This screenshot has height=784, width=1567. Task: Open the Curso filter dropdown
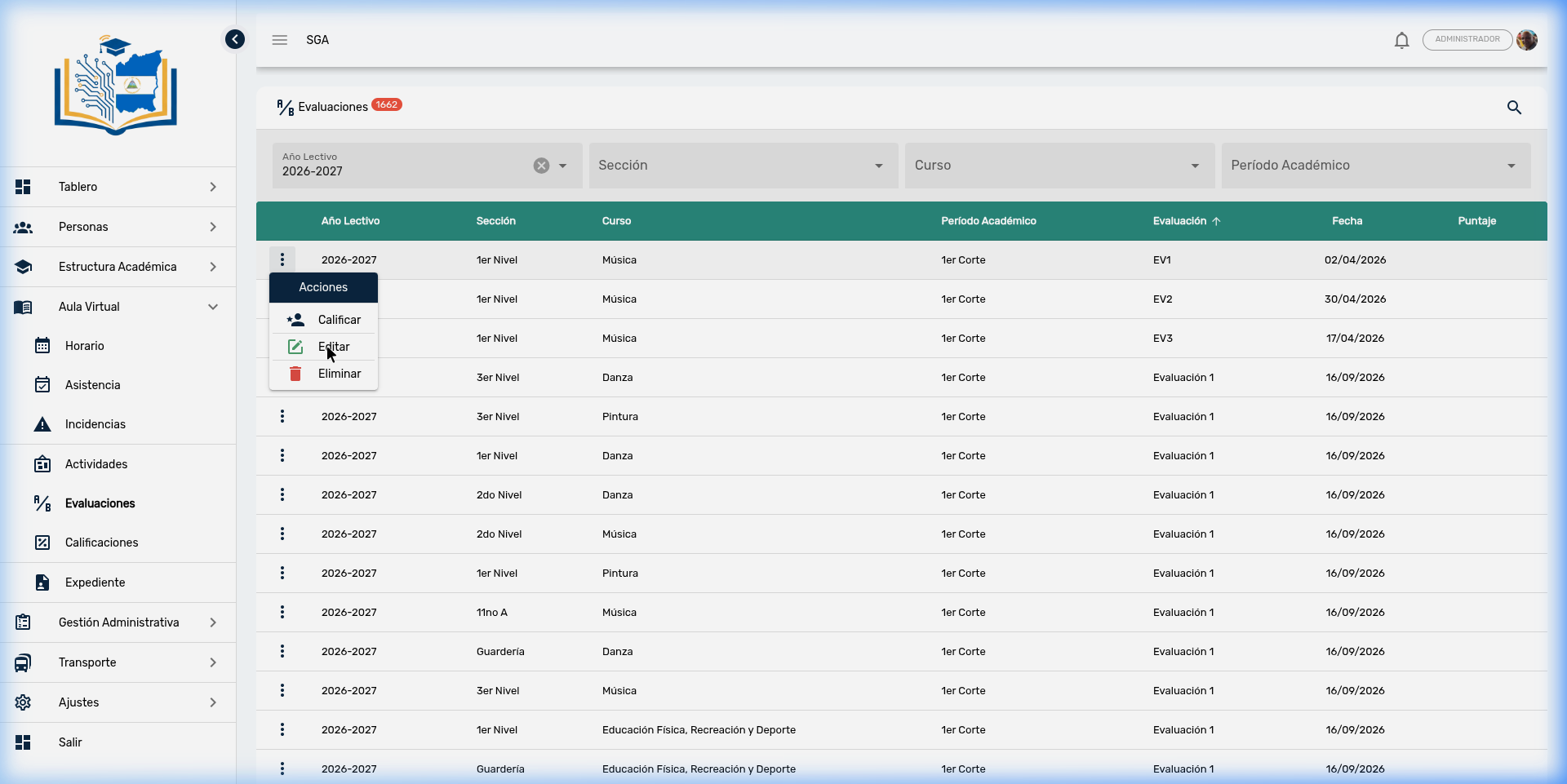[x=1059, y=166]
